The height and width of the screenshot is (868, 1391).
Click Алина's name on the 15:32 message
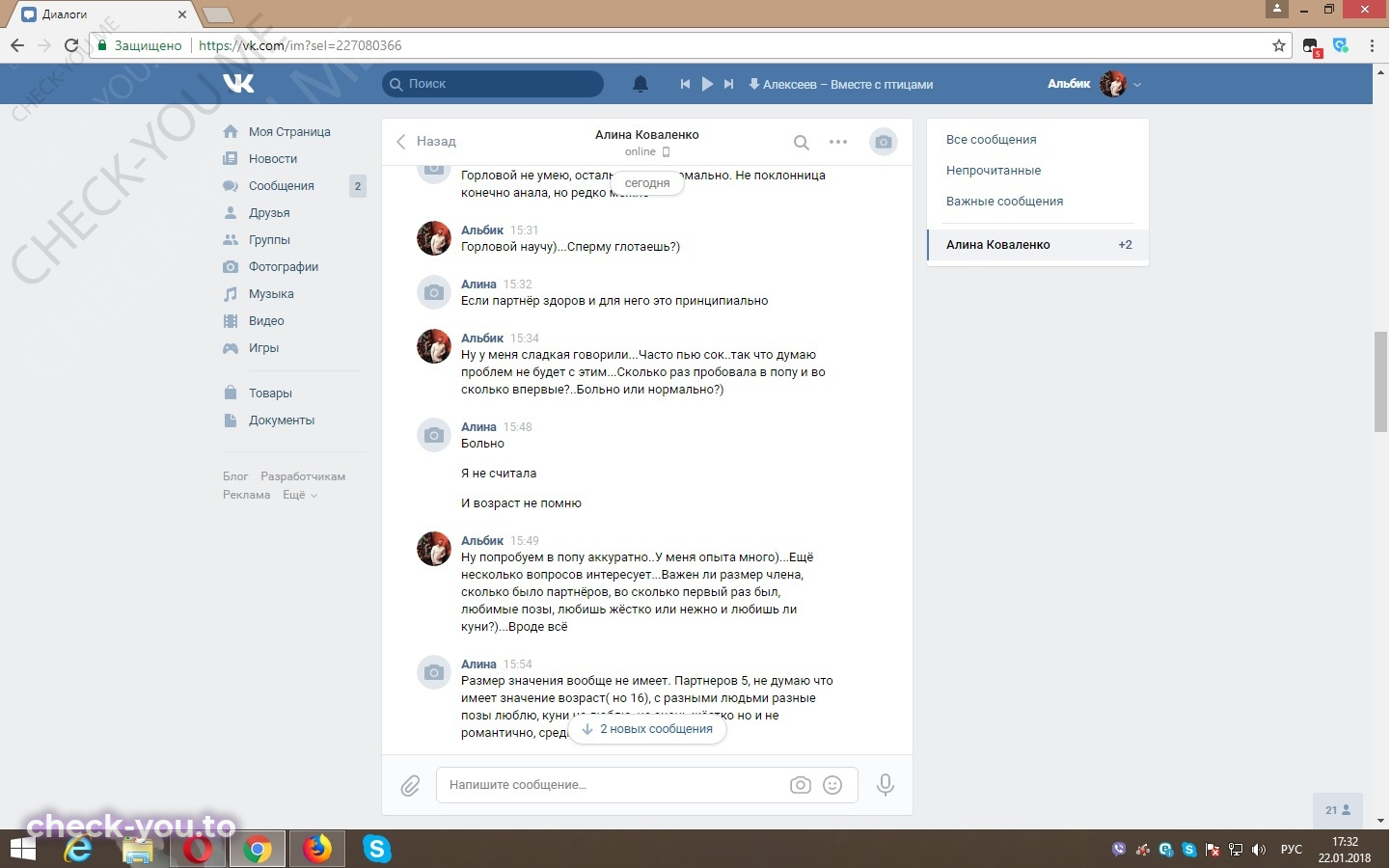pos(478,285)
